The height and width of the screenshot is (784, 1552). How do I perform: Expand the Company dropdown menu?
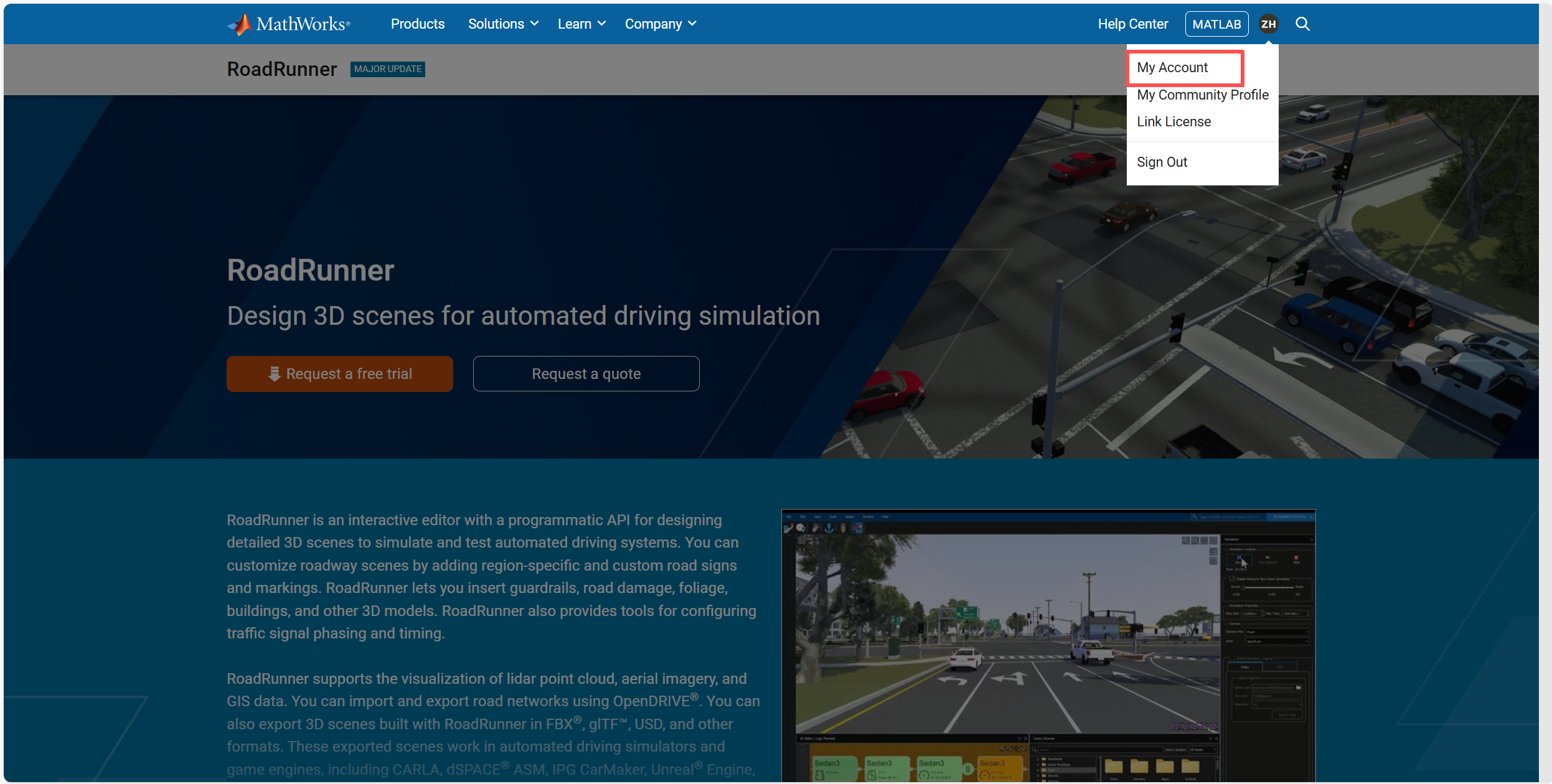660,24
